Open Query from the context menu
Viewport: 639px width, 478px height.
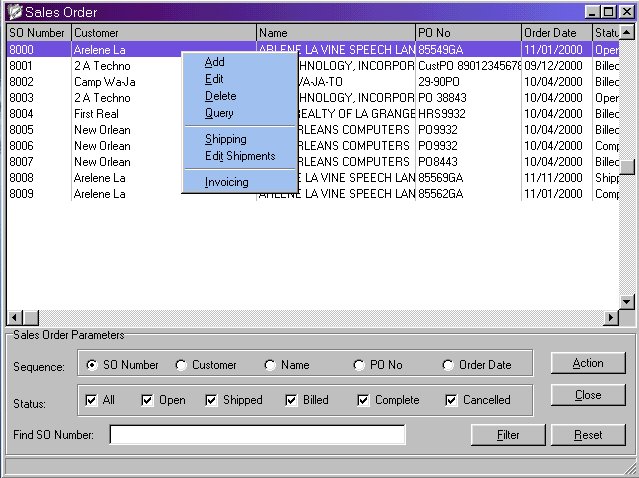pos(219,113)
